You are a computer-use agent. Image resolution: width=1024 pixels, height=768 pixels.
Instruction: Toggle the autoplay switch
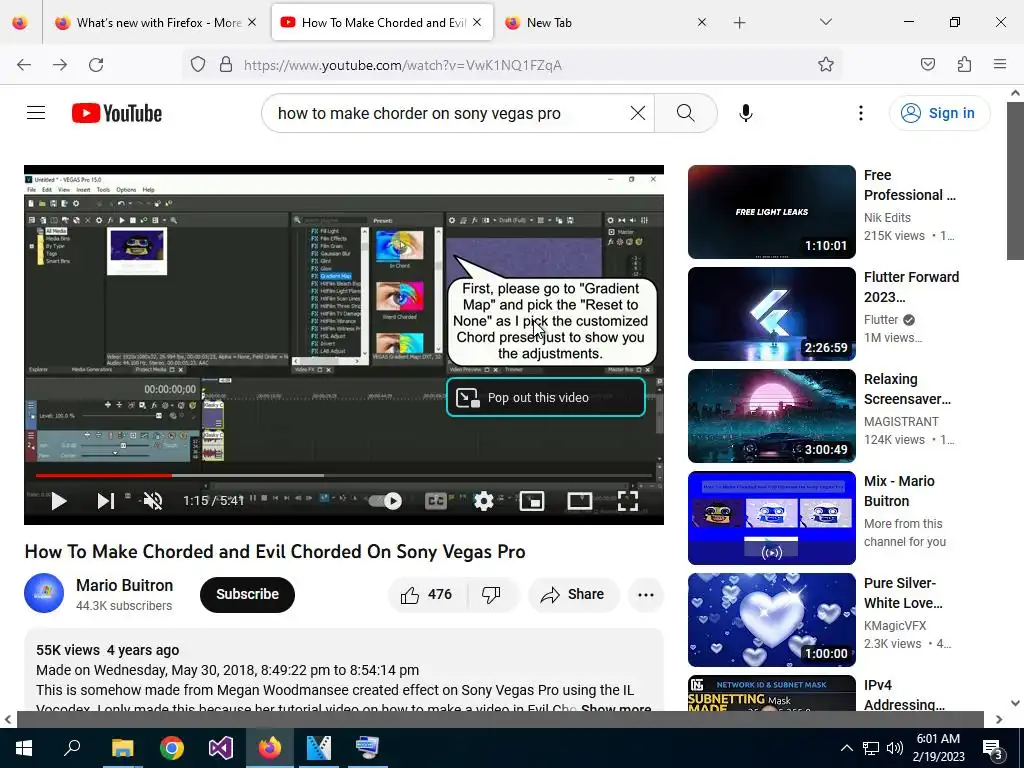385,501
